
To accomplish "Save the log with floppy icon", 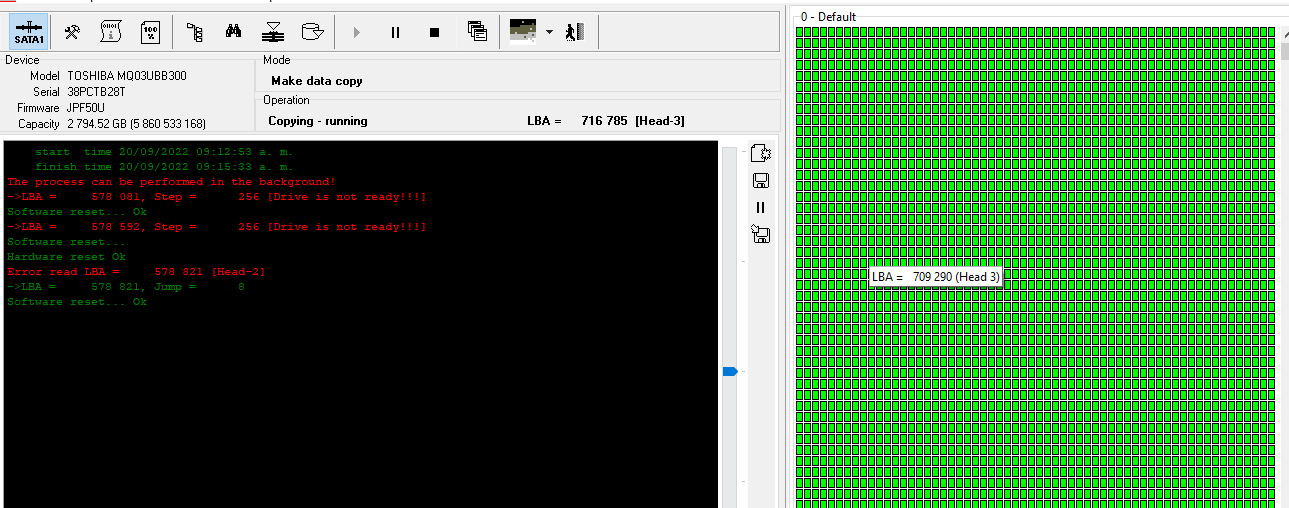I will click(x=760, y=181).
